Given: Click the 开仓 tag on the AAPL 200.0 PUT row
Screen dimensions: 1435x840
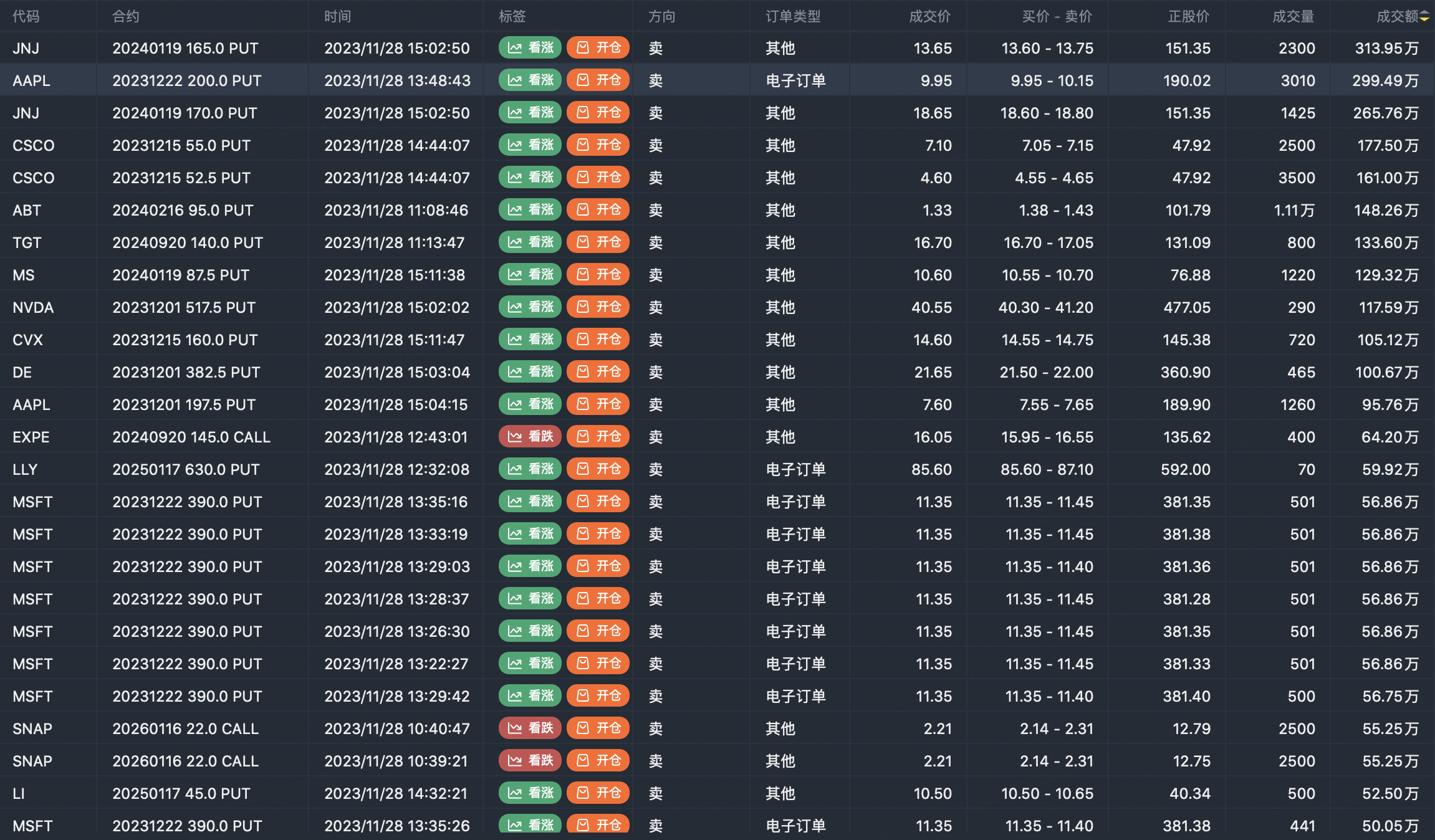Looking at the screenshot, I should pyautogui.click(x=598, y=80).
